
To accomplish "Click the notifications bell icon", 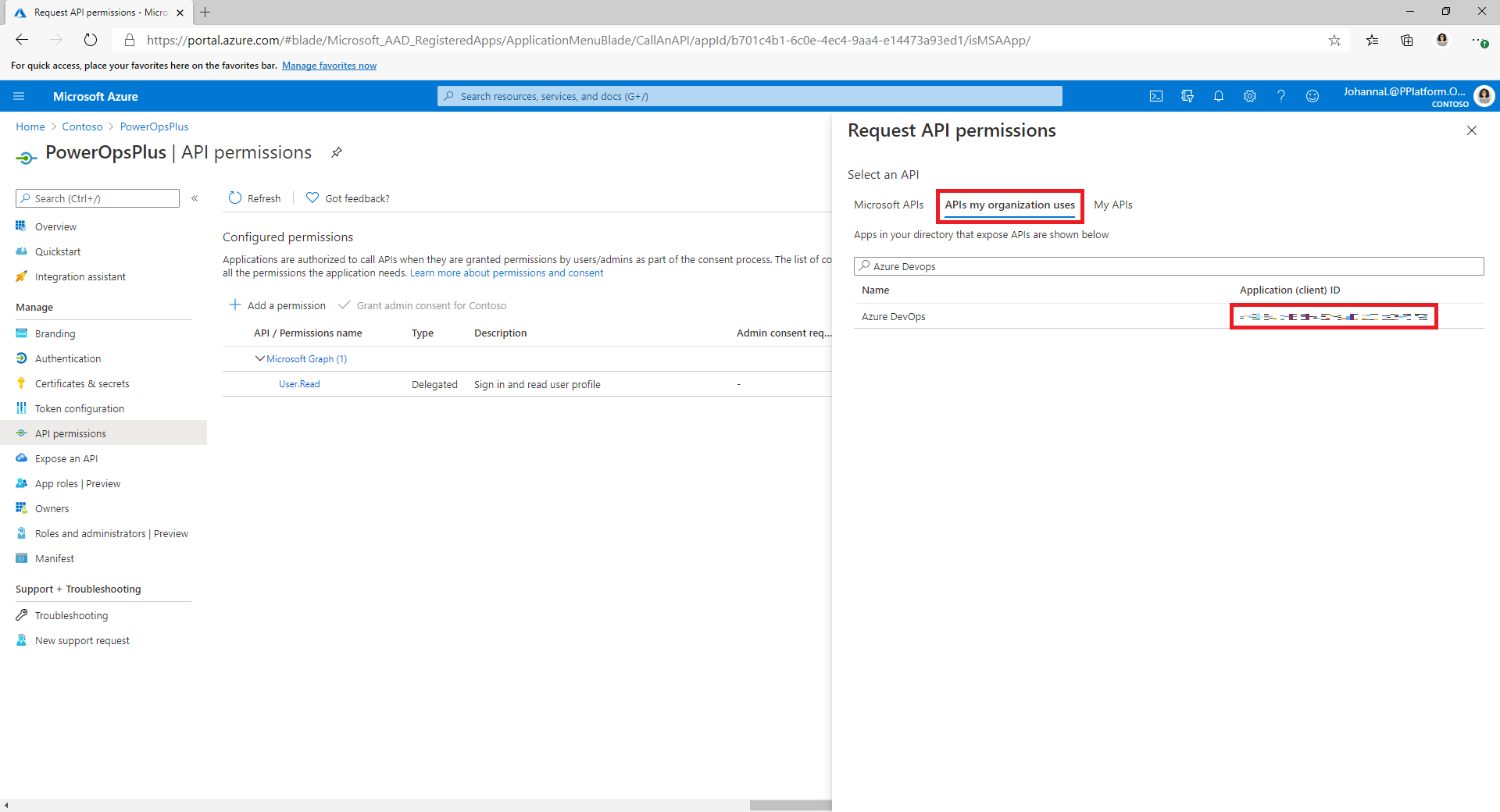I will 1219,96.
